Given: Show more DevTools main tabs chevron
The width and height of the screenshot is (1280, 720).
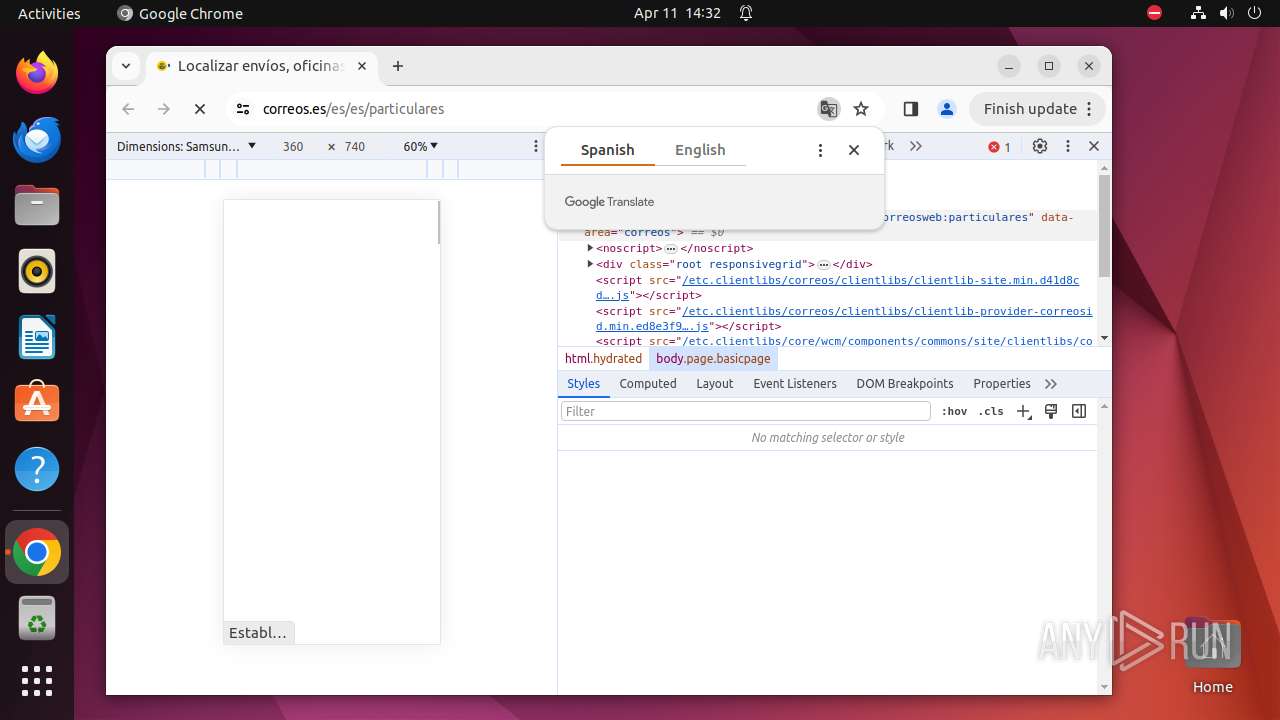Looking at the screenshot, I should coord(915,146).
